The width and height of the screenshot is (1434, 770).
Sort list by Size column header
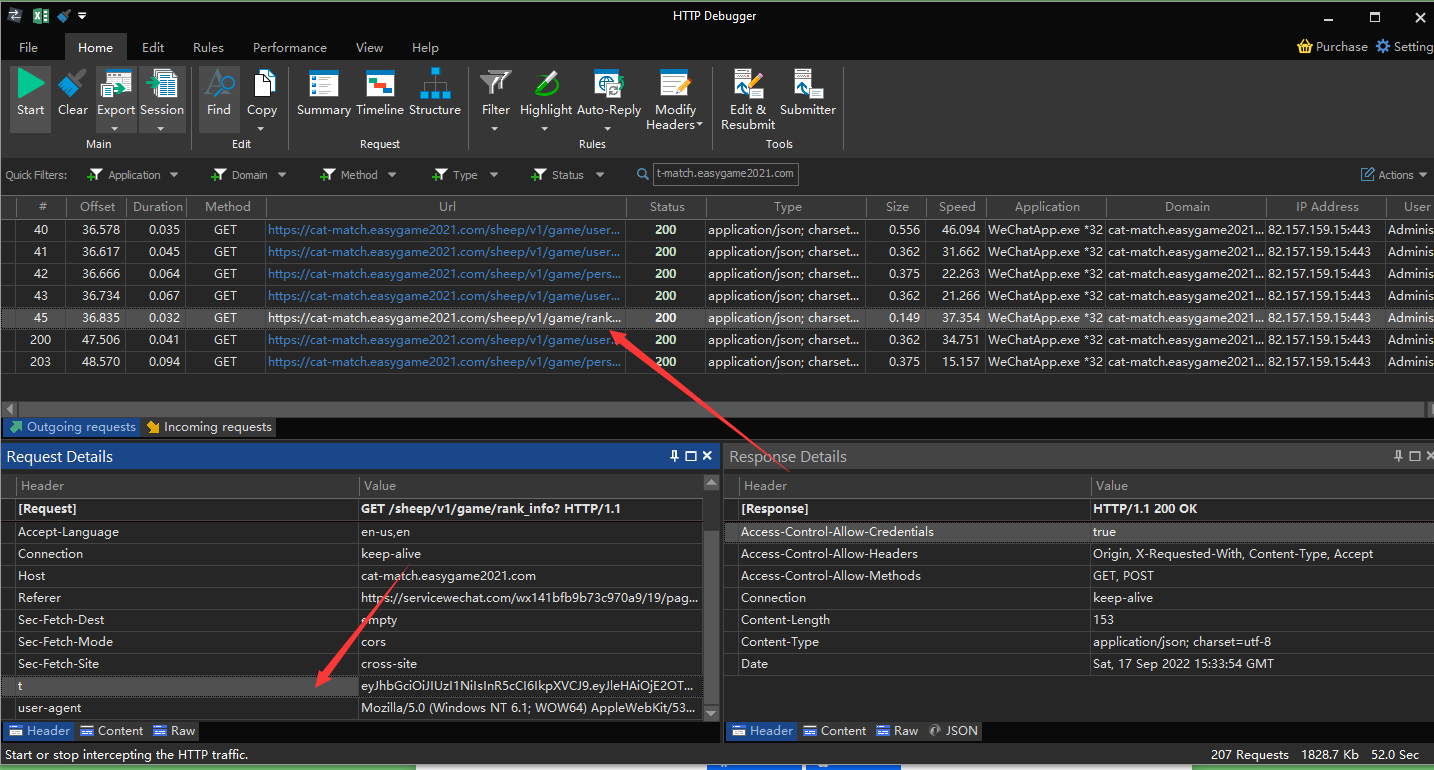coord(897,207)
